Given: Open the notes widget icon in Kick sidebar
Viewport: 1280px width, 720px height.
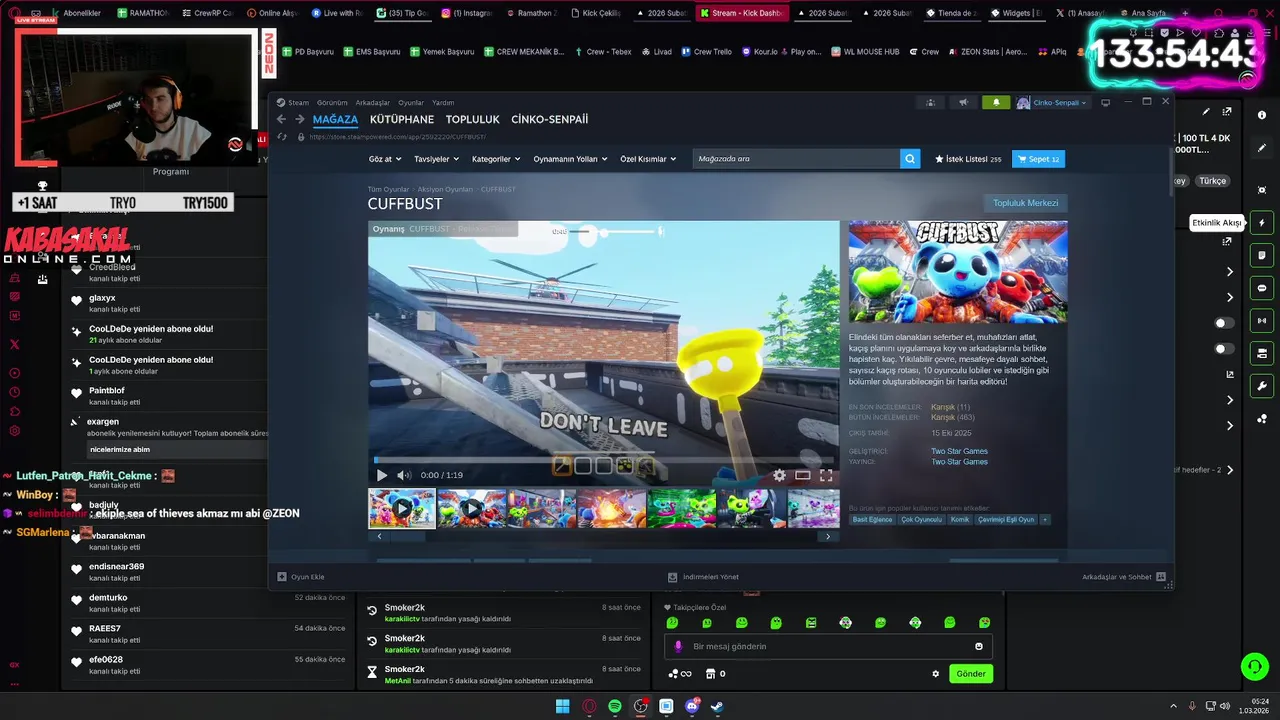Looking at the screenshot, I should point(1262,256).
